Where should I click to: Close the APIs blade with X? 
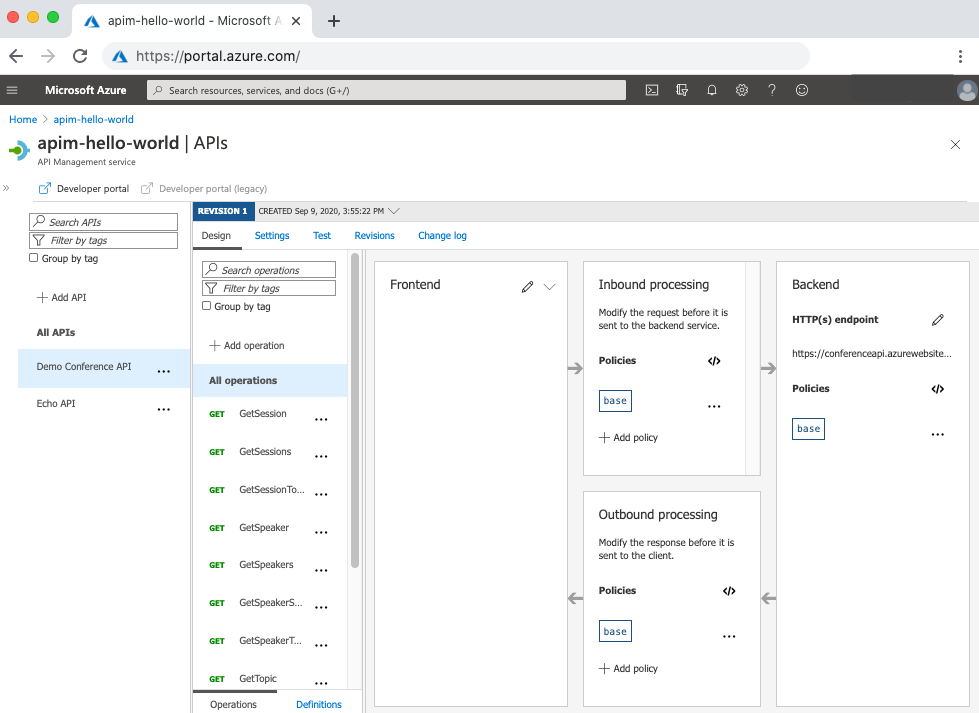(955, 145)
